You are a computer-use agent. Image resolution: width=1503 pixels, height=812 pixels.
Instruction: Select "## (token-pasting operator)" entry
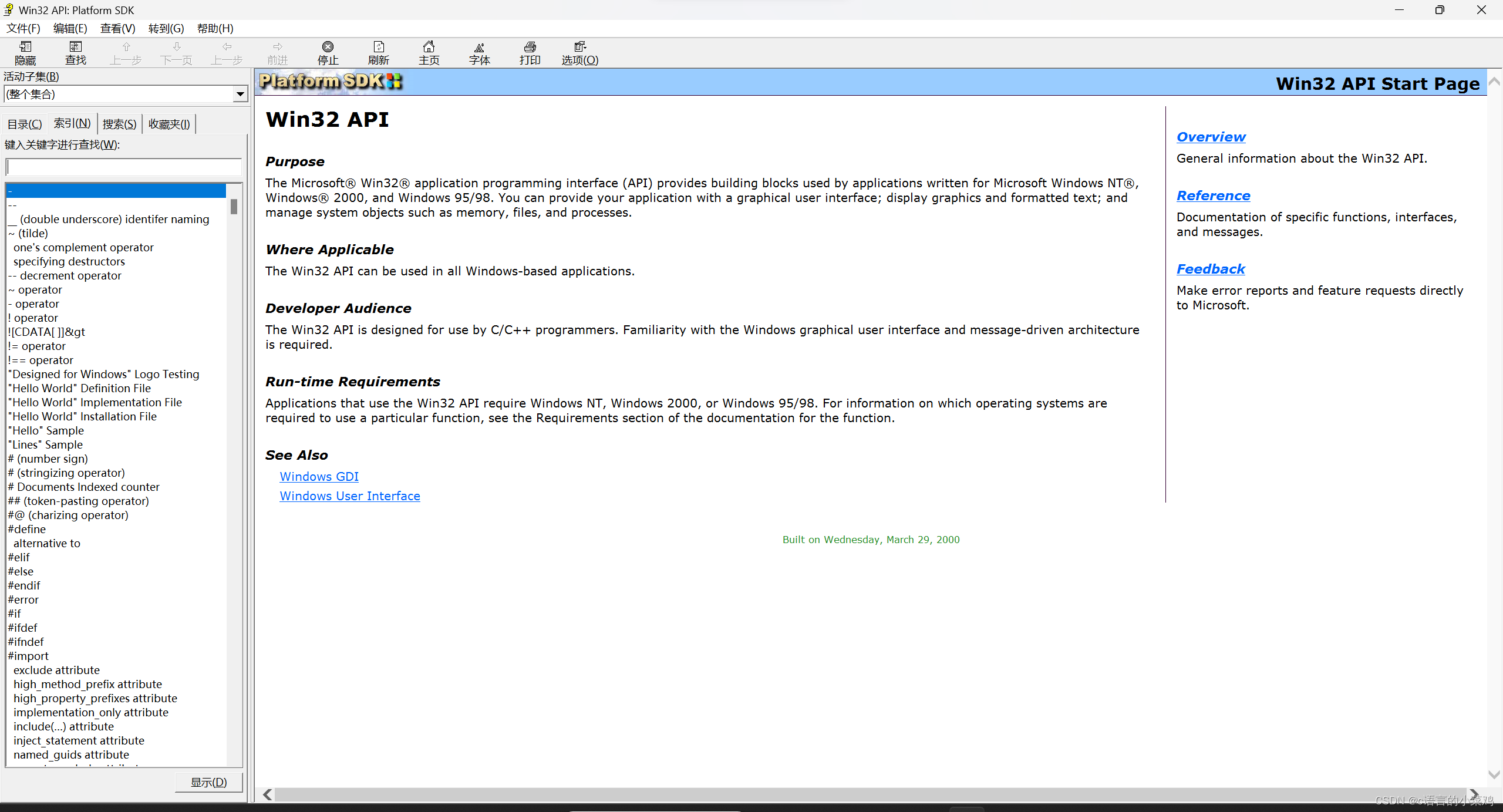point(78,501)
